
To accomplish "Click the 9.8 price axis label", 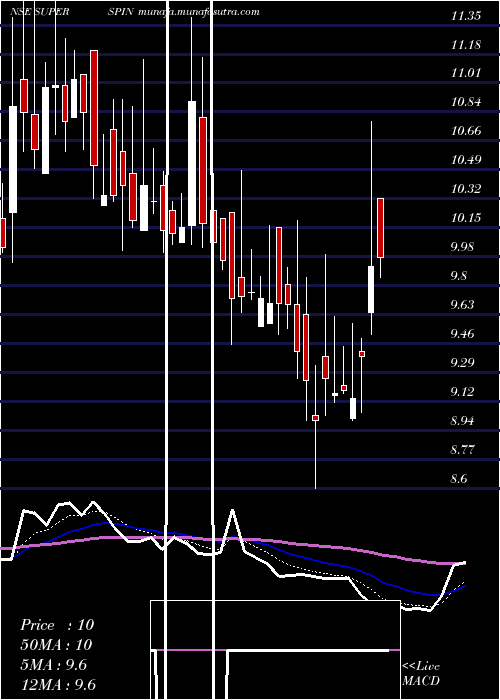I will click(460, 275).
